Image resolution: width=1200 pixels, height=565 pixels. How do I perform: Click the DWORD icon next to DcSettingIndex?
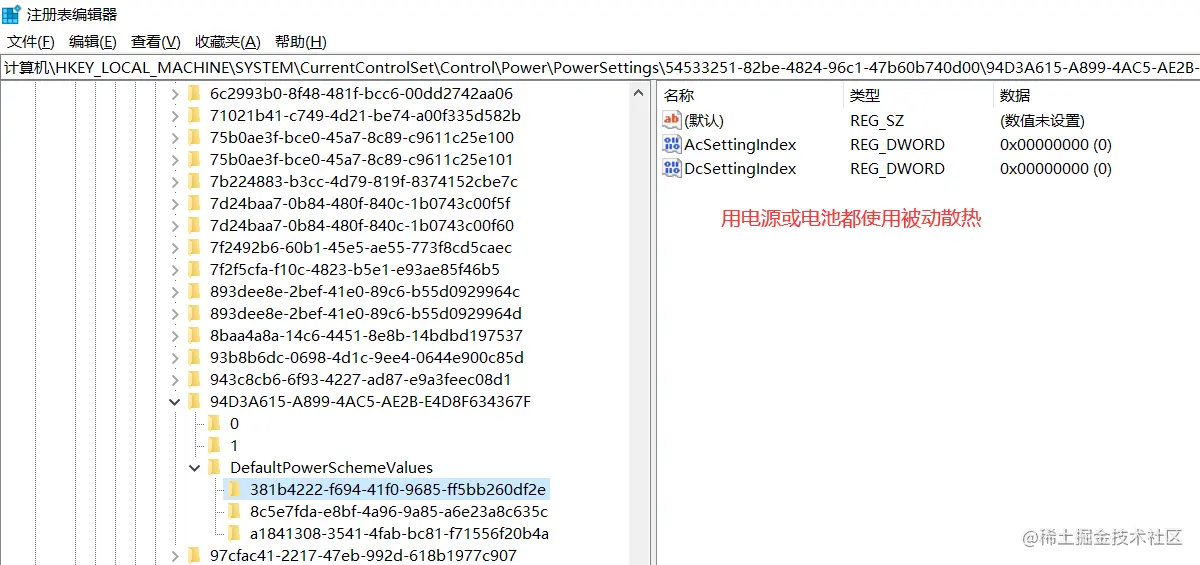click(x=671, y=168)
